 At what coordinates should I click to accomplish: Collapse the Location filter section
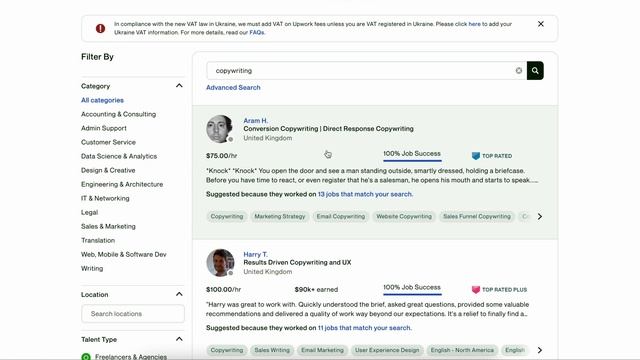pos(179,294)
